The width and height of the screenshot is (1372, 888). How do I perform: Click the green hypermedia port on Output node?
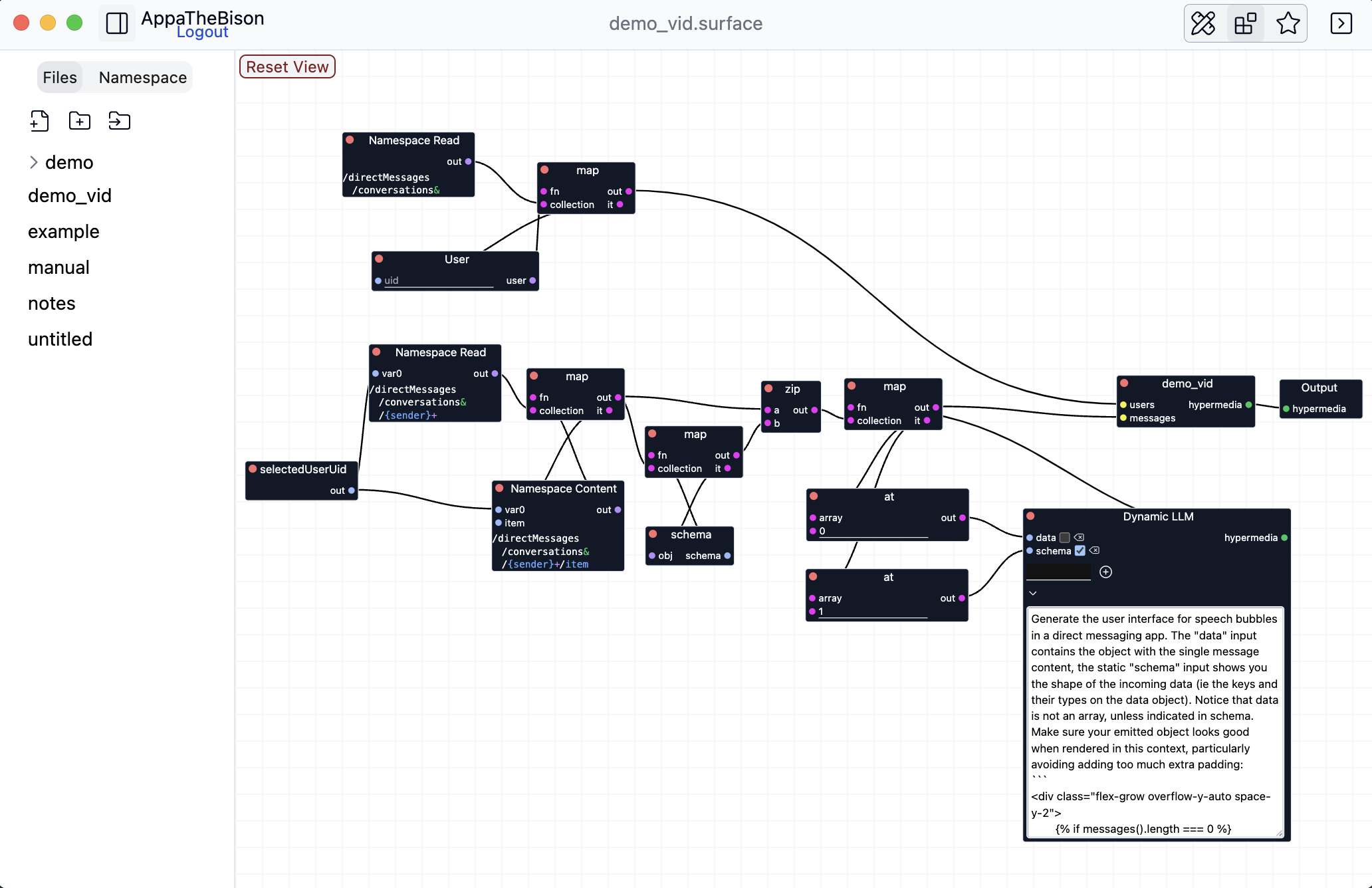[1286, 409]
